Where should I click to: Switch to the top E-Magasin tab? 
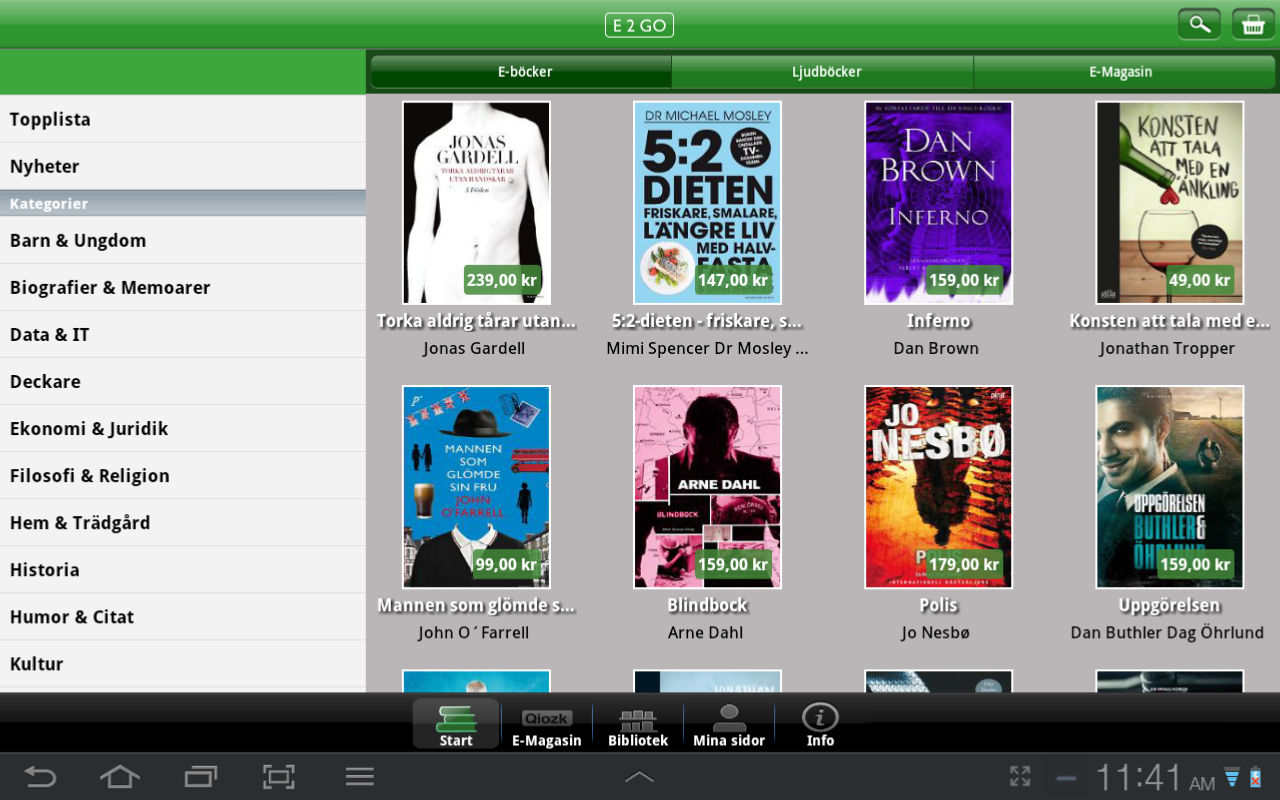(1124, 72)
